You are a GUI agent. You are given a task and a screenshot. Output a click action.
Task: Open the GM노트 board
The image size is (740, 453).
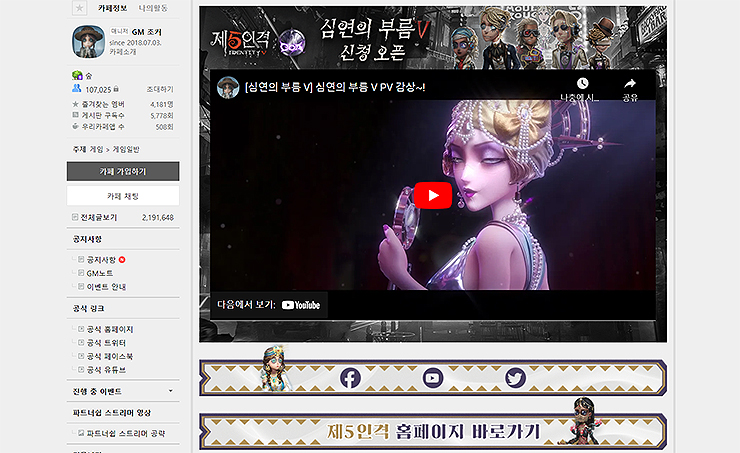100,273
